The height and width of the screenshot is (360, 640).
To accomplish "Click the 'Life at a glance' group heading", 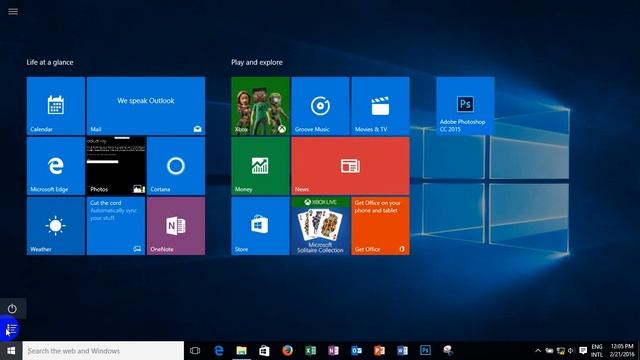I will 50,62.
